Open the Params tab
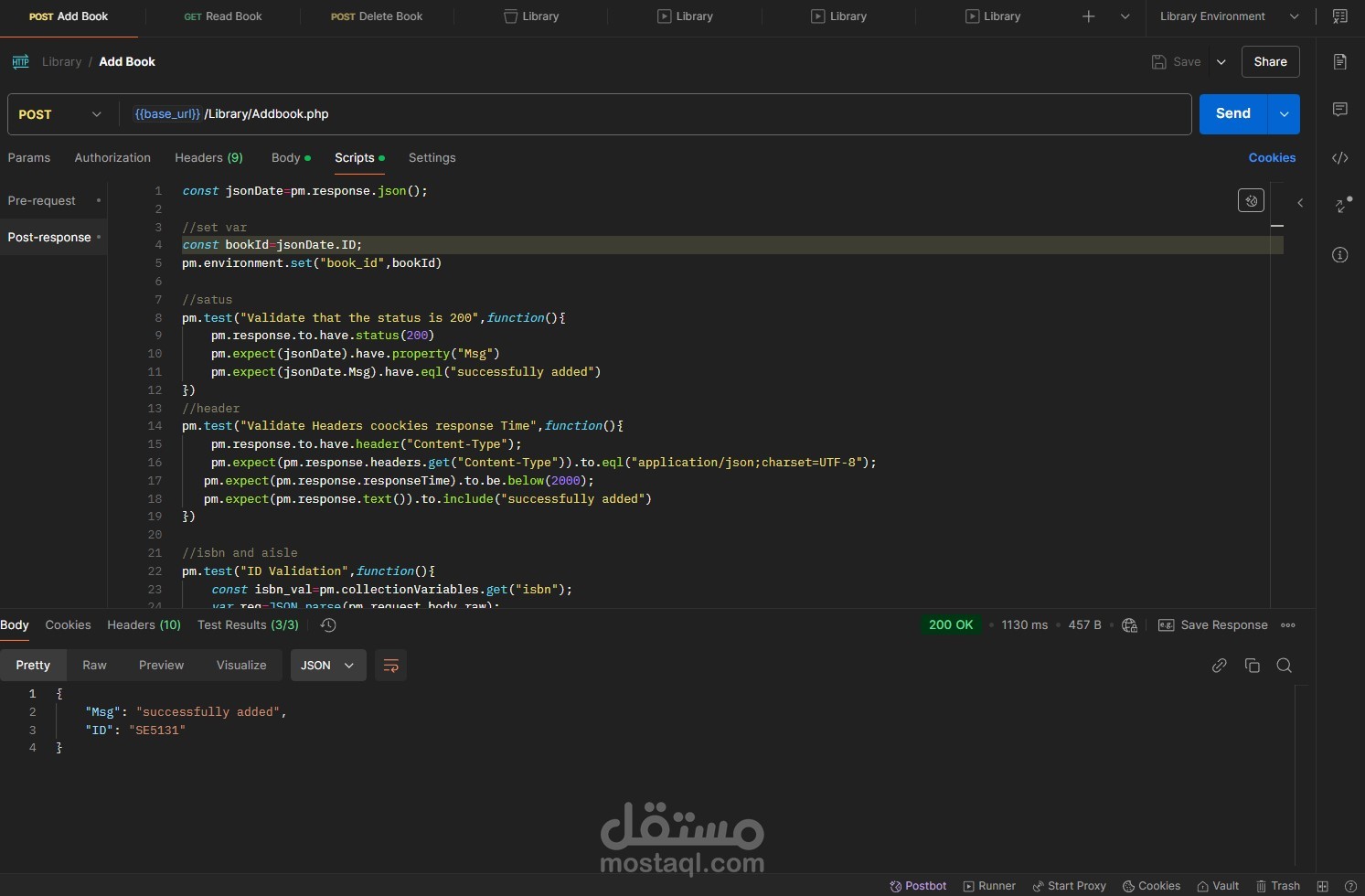Viewport: 1365px width, 896px height. (x=29, y=158)
